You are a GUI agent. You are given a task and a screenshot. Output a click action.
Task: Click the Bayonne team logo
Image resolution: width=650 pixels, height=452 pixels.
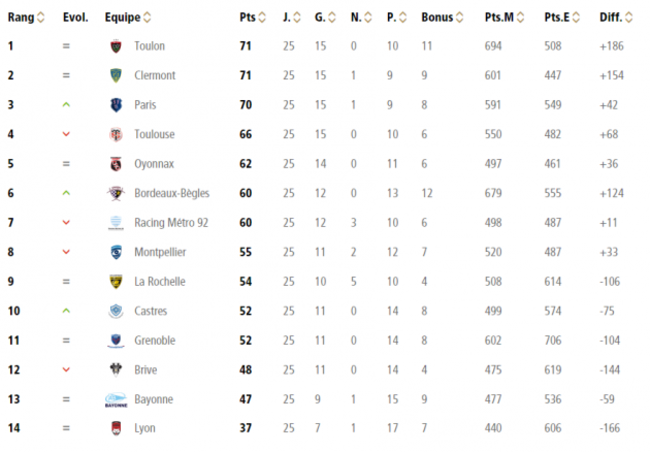click(116, 399)
